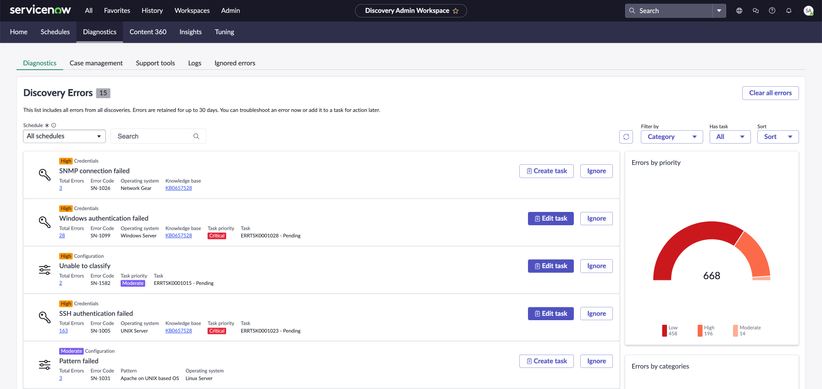Open the Admin menu
This screenshot has width=822, height=389.
tap(231, 10)
